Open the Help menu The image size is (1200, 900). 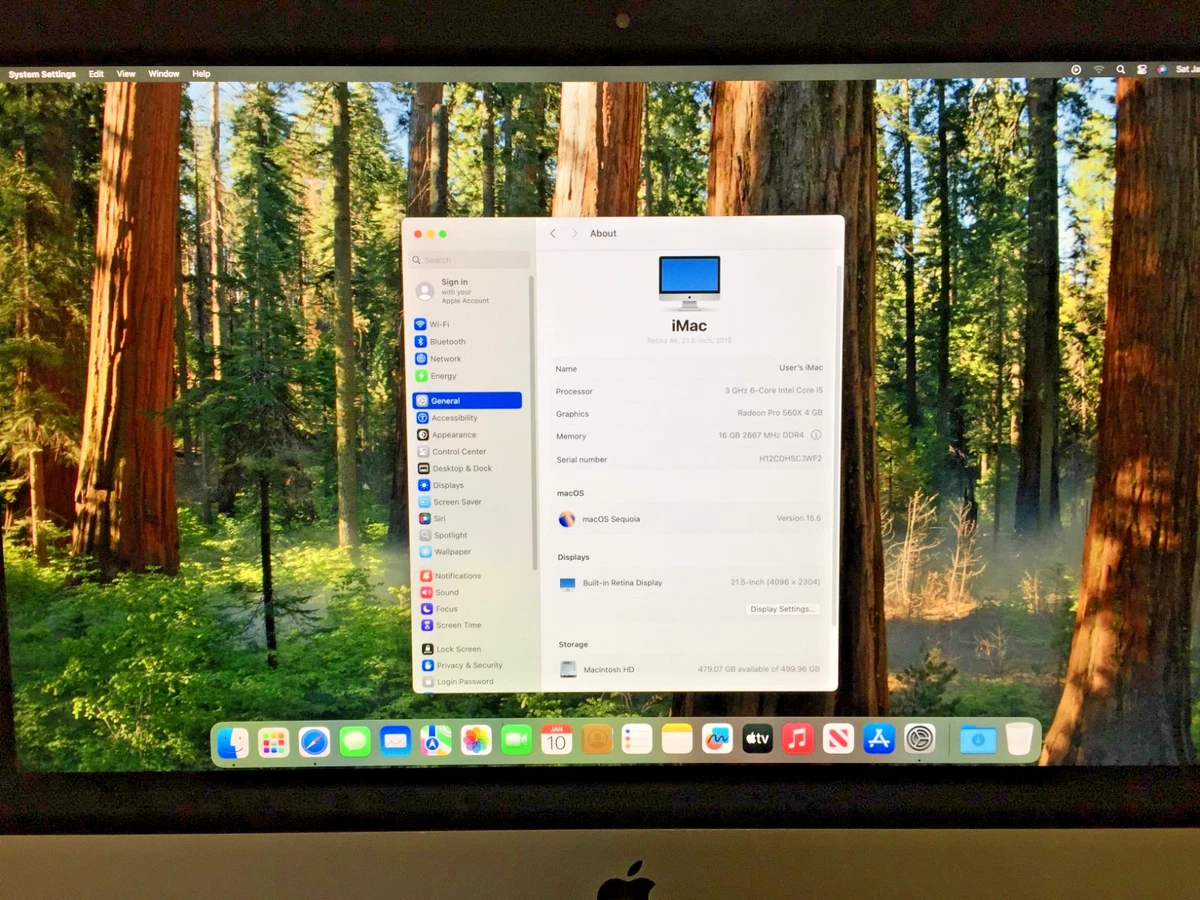pos(201,73)
